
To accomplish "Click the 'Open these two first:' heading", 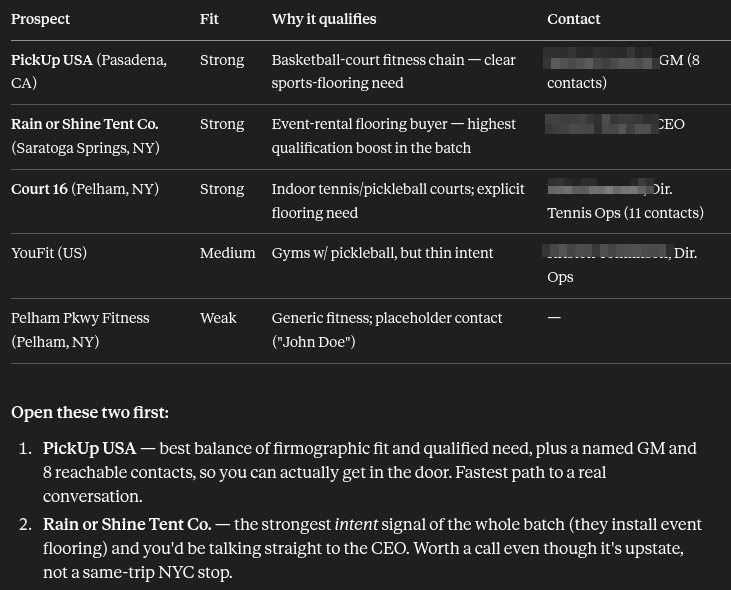I will [90, 412].
